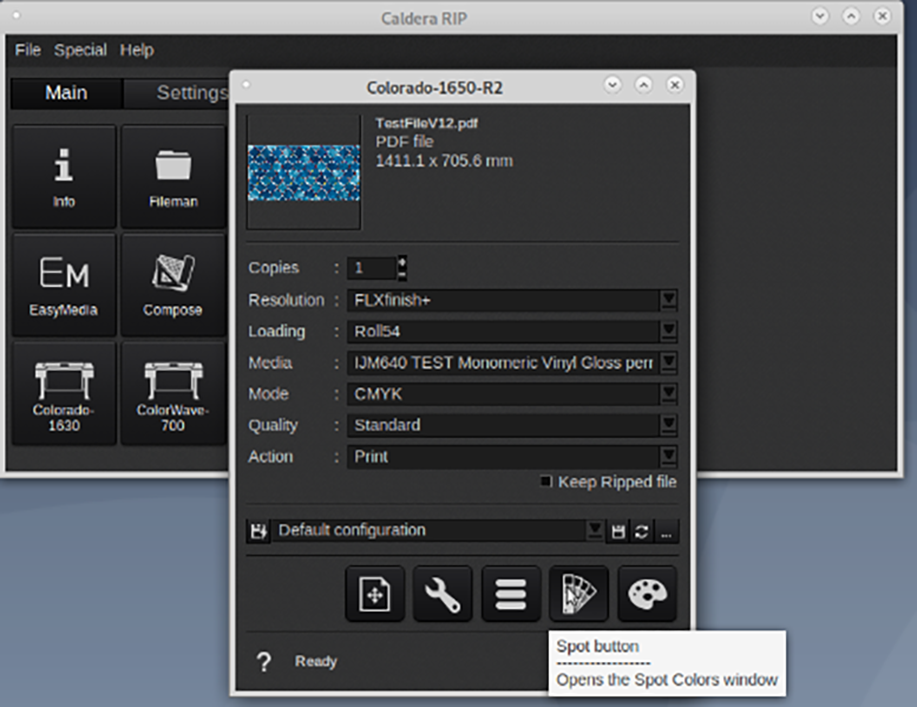Click the Info icon

tap(64, 177)
